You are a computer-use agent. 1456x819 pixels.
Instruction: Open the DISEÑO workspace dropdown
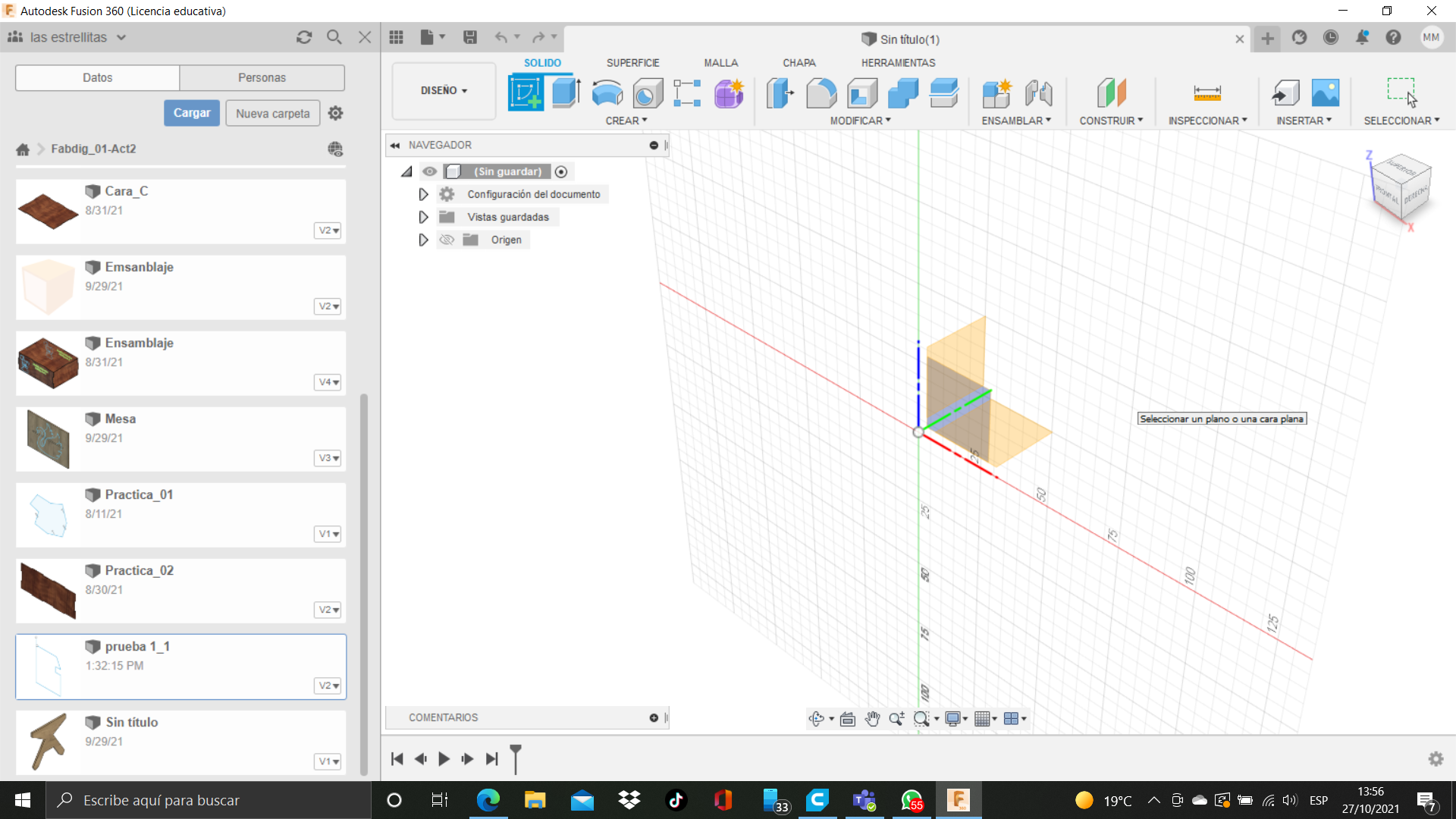(444, 90)
